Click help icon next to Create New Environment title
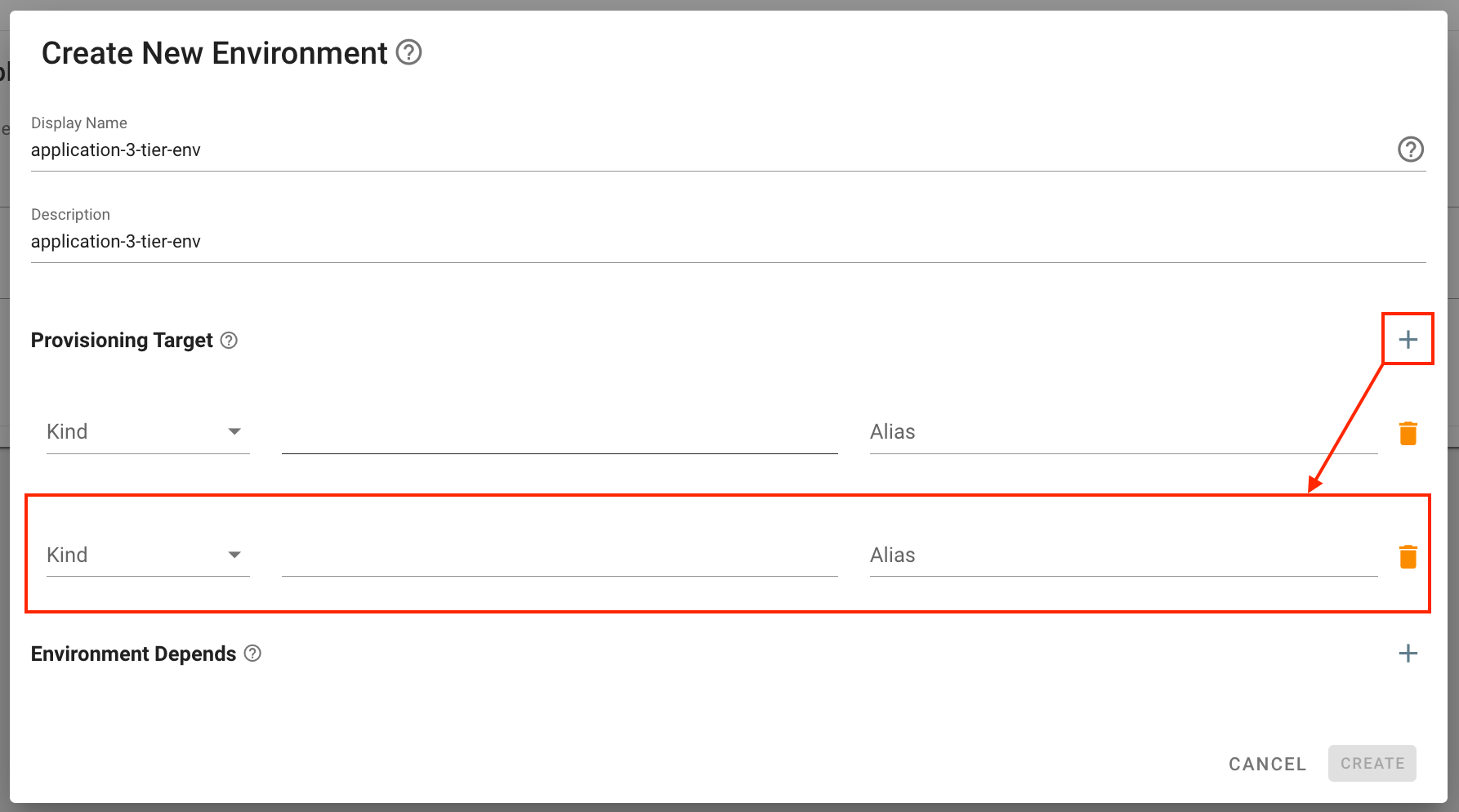The width and height of the screenshot is (1459, 812). [x=408, y=52]
